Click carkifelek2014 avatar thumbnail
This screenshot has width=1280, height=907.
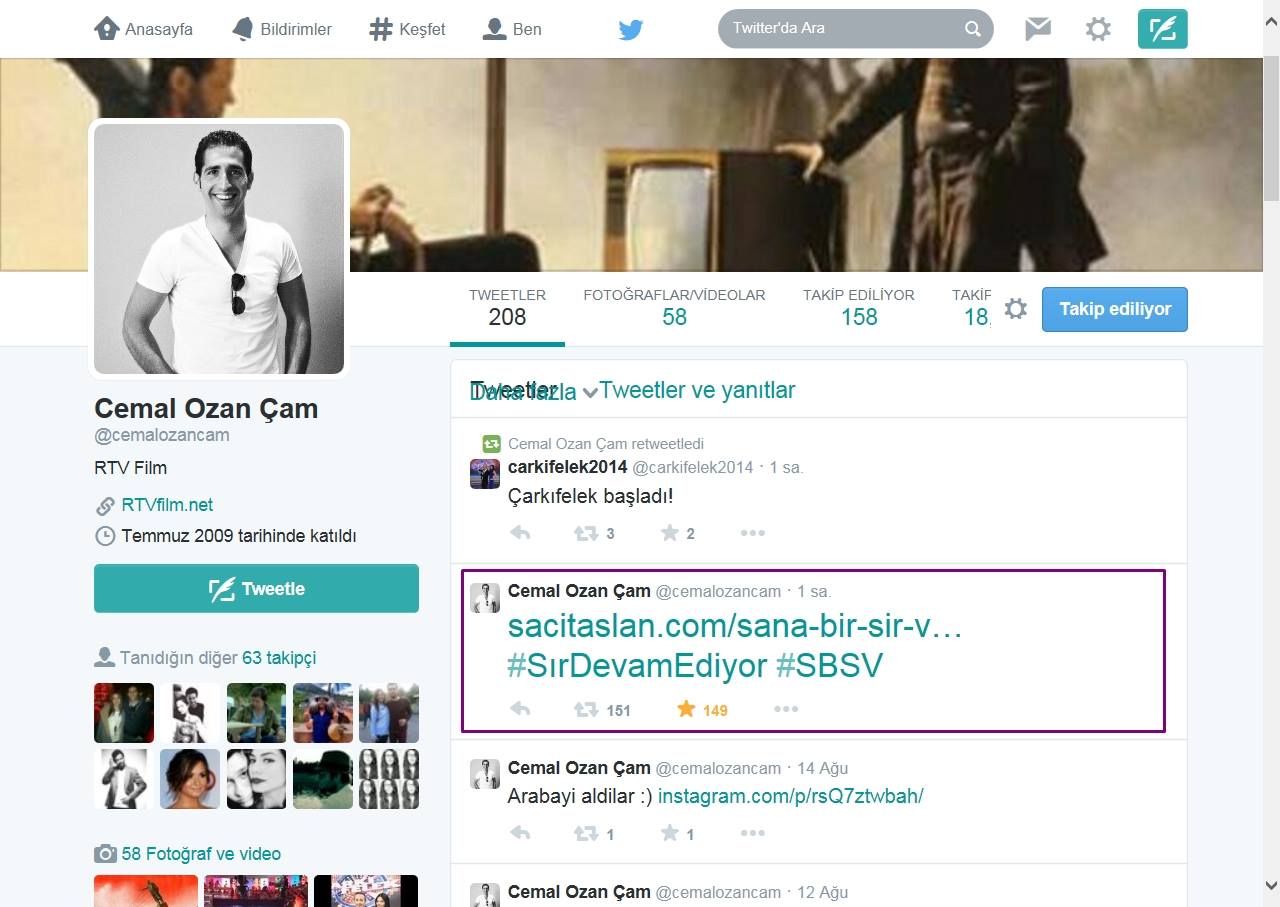click(485, 473)
